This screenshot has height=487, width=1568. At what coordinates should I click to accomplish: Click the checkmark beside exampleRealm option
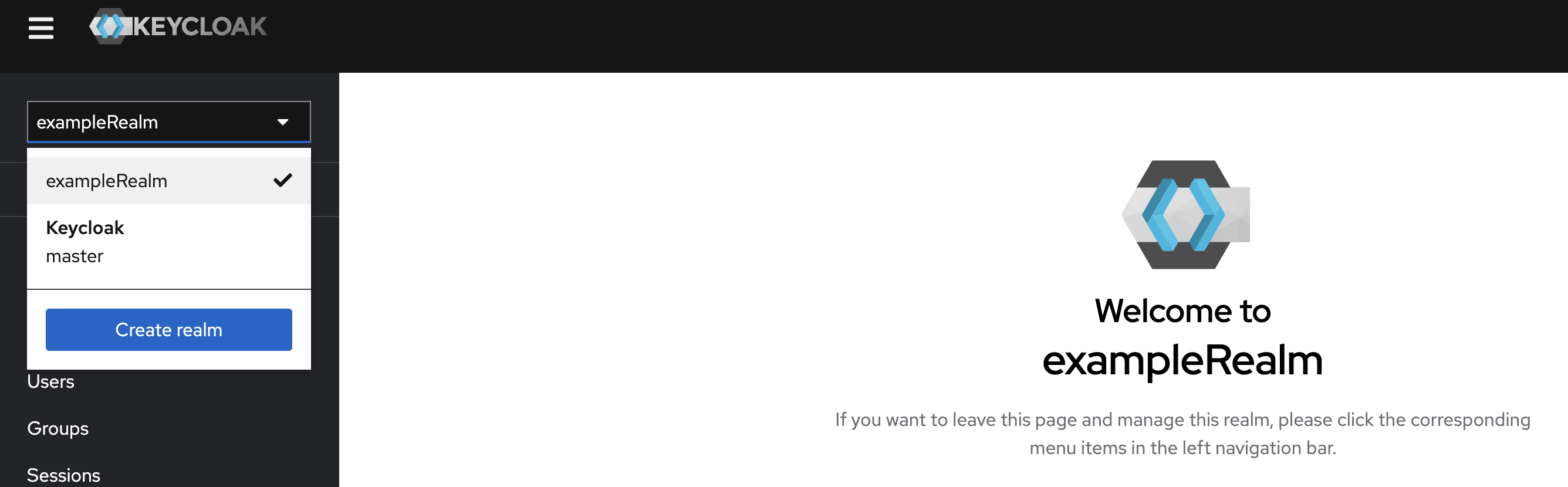(282, 180)
